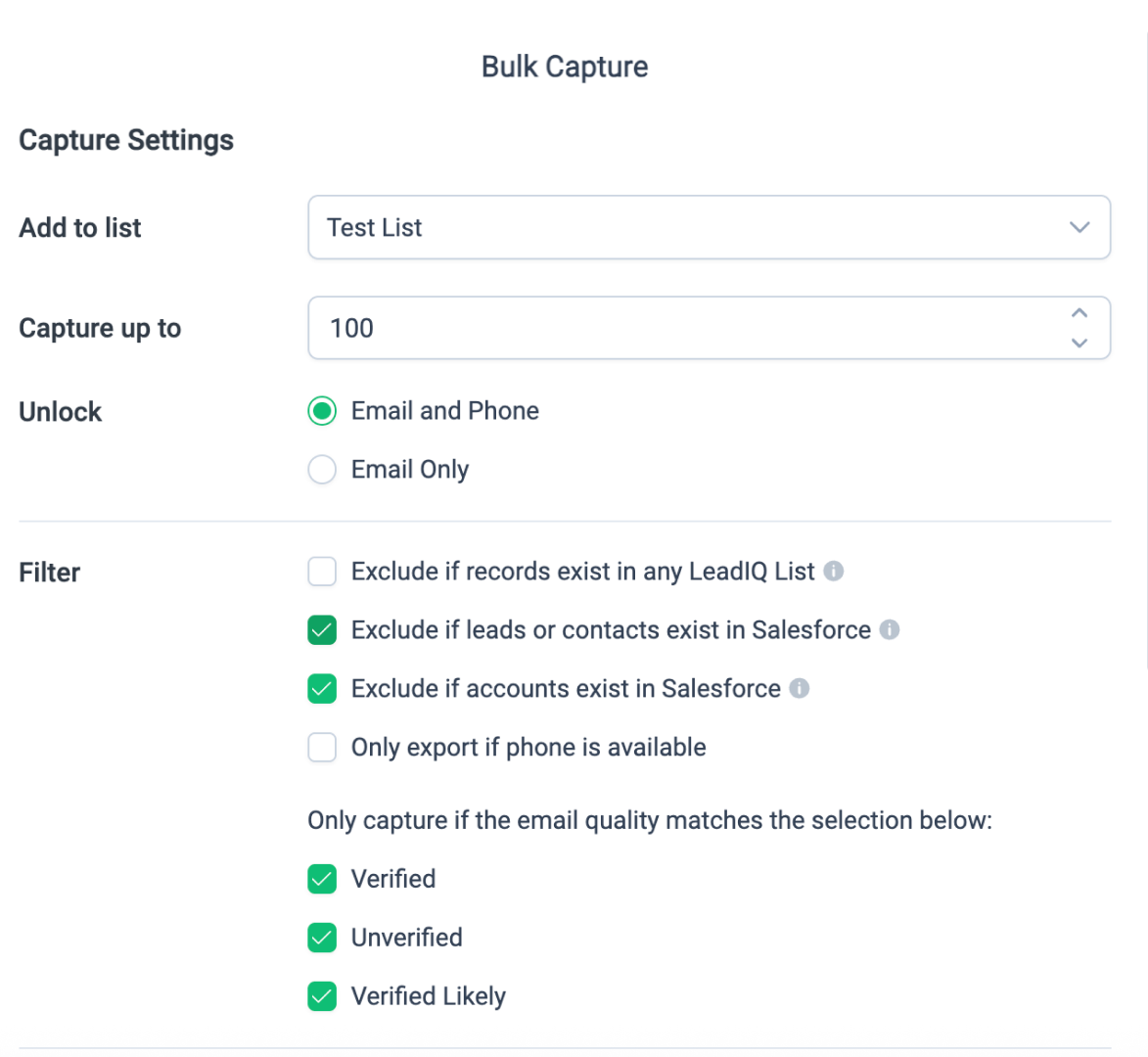Click the chevron arrow of Test List dropdown
1148x1057 pixels.
(1079, 227)
